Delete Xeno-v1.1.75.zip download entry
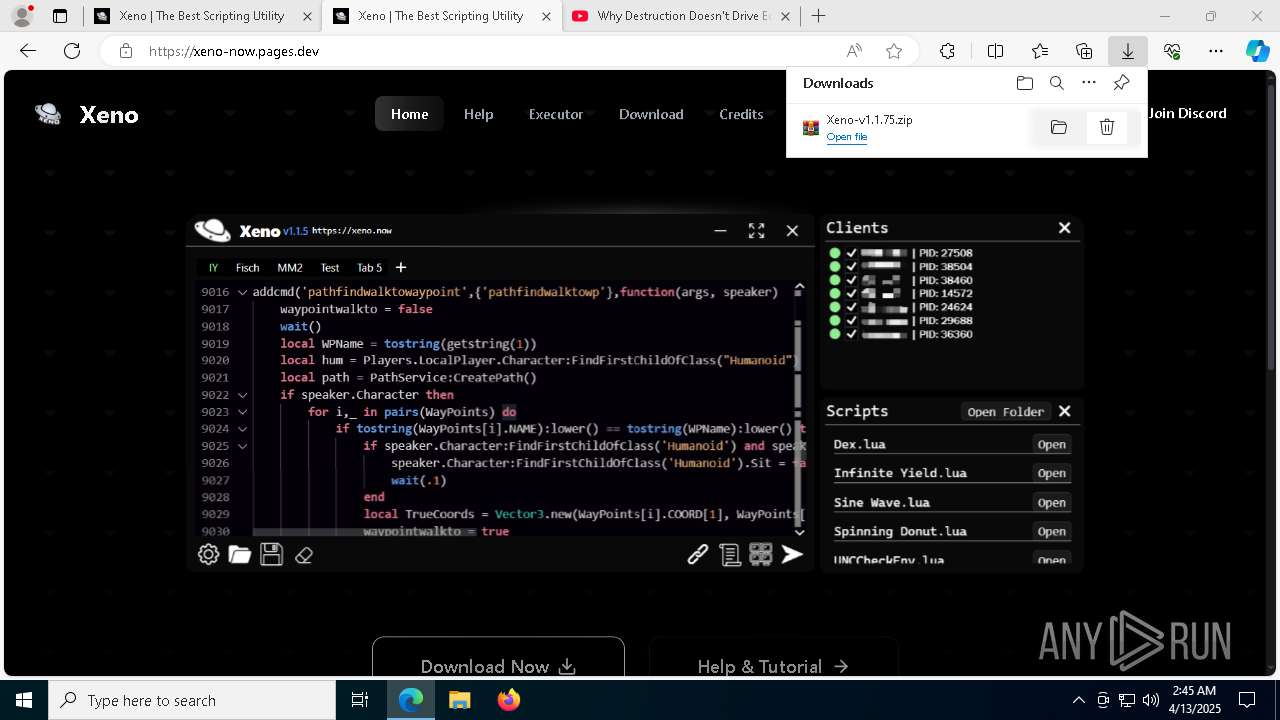 click(x=1107, y=127)
